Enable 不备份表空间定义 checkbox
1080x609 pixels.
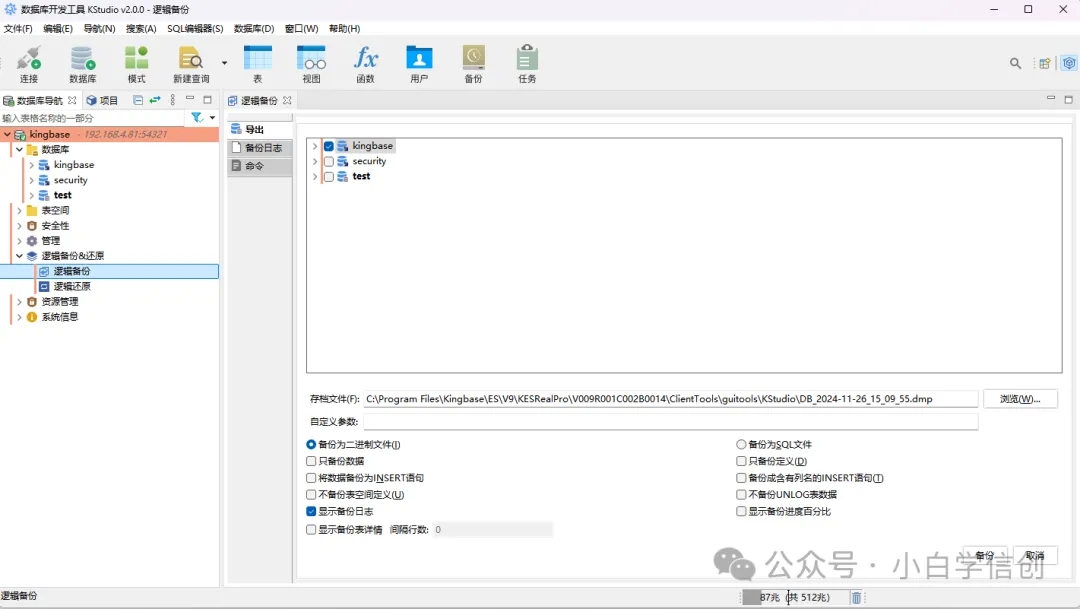tap(311, 495)
